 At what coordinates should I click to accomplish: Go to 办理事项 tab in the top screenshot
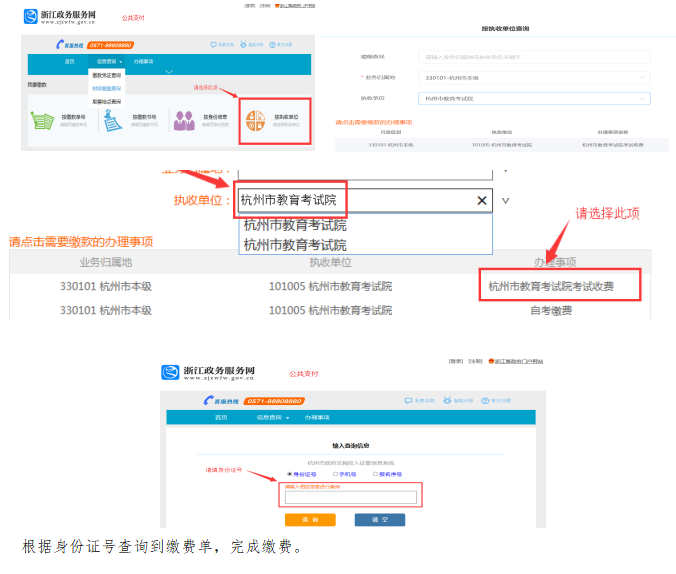click(144, 62)
